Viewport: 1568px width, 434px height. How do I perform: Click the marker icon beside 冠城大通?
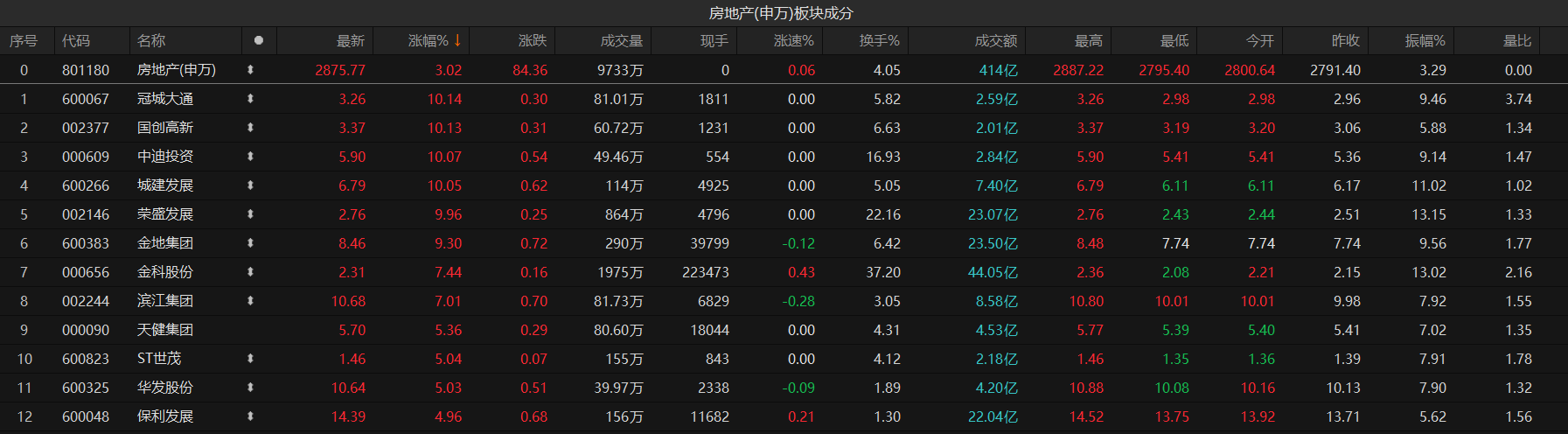(250, 99)
